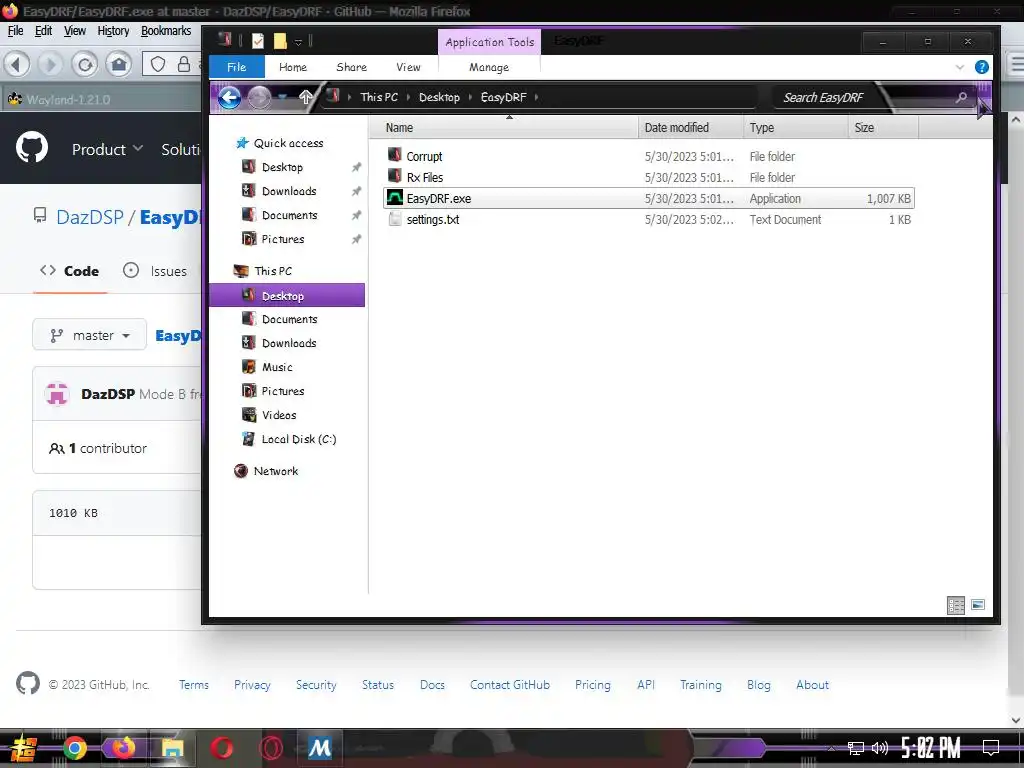This screenshot has width=1024, height=768.
Task: Switch to details view layout icon
Action: 955,605
